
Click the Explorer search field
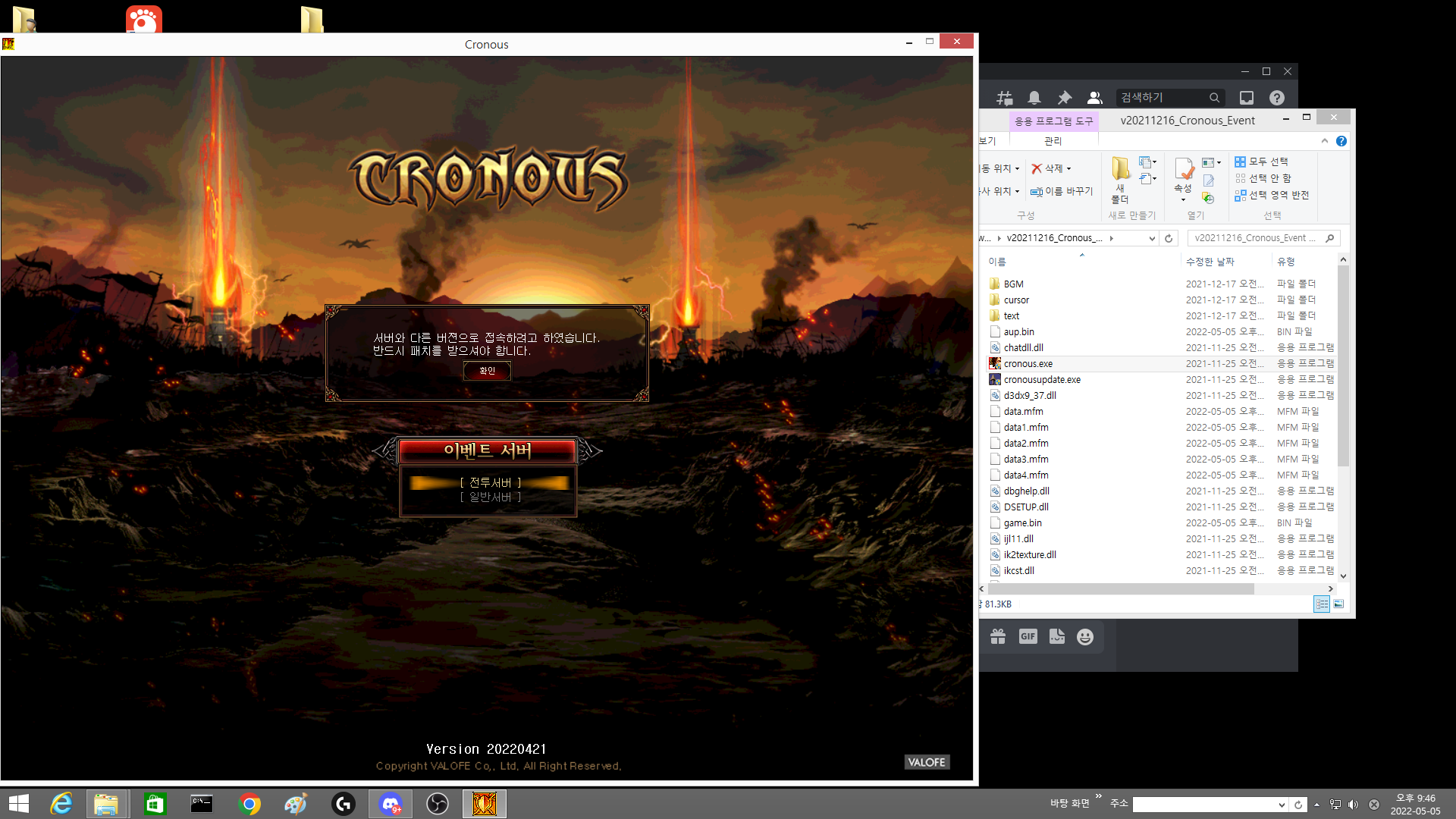pos(1263,238)
